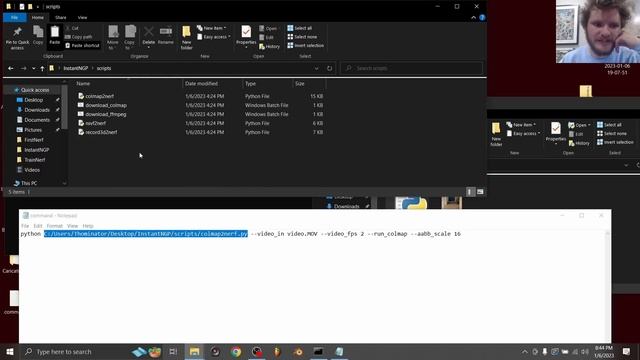Open the New item dropdown in scripts window
This screenshot has height=360, width=640.
(211, 28)
